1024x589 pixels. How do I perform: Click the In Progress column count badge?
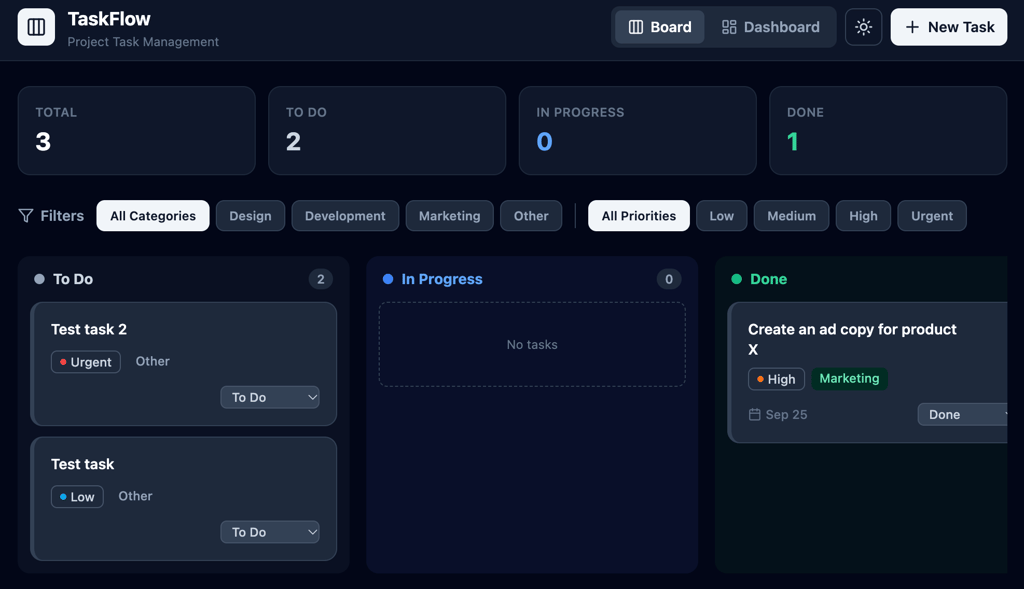669,279
